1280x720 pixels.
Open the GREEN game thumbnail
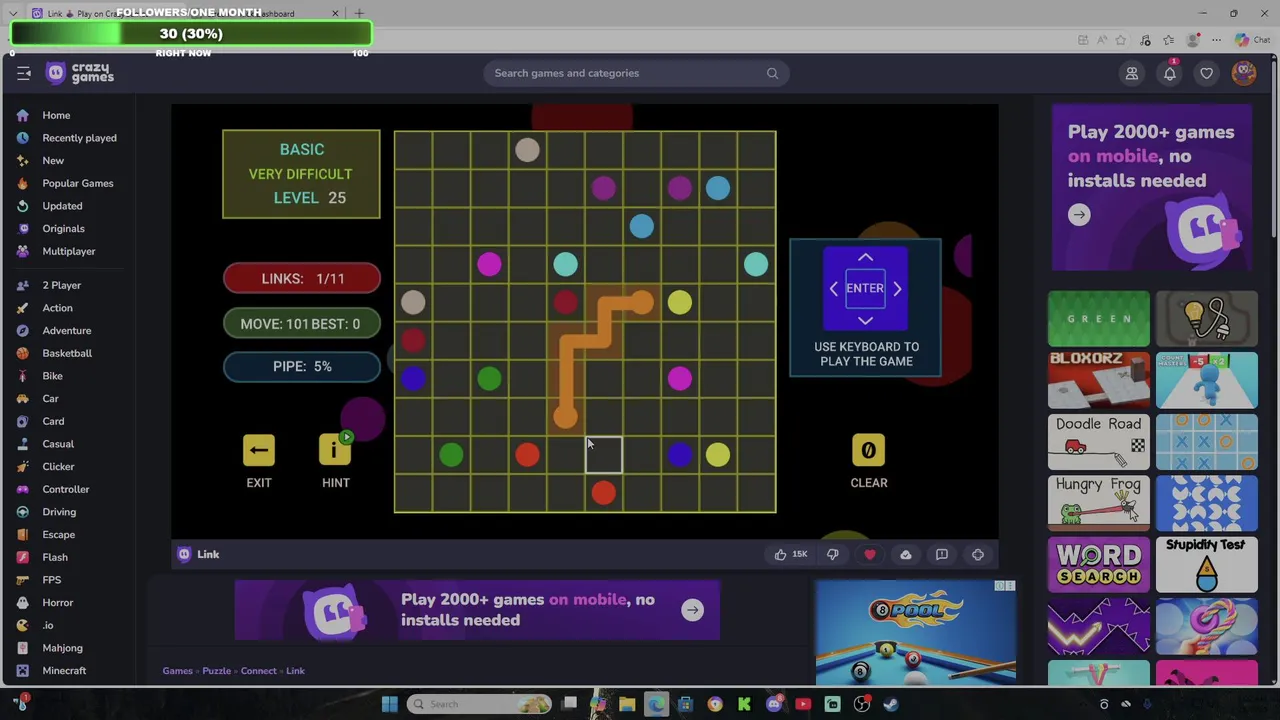click(1098, 319)
